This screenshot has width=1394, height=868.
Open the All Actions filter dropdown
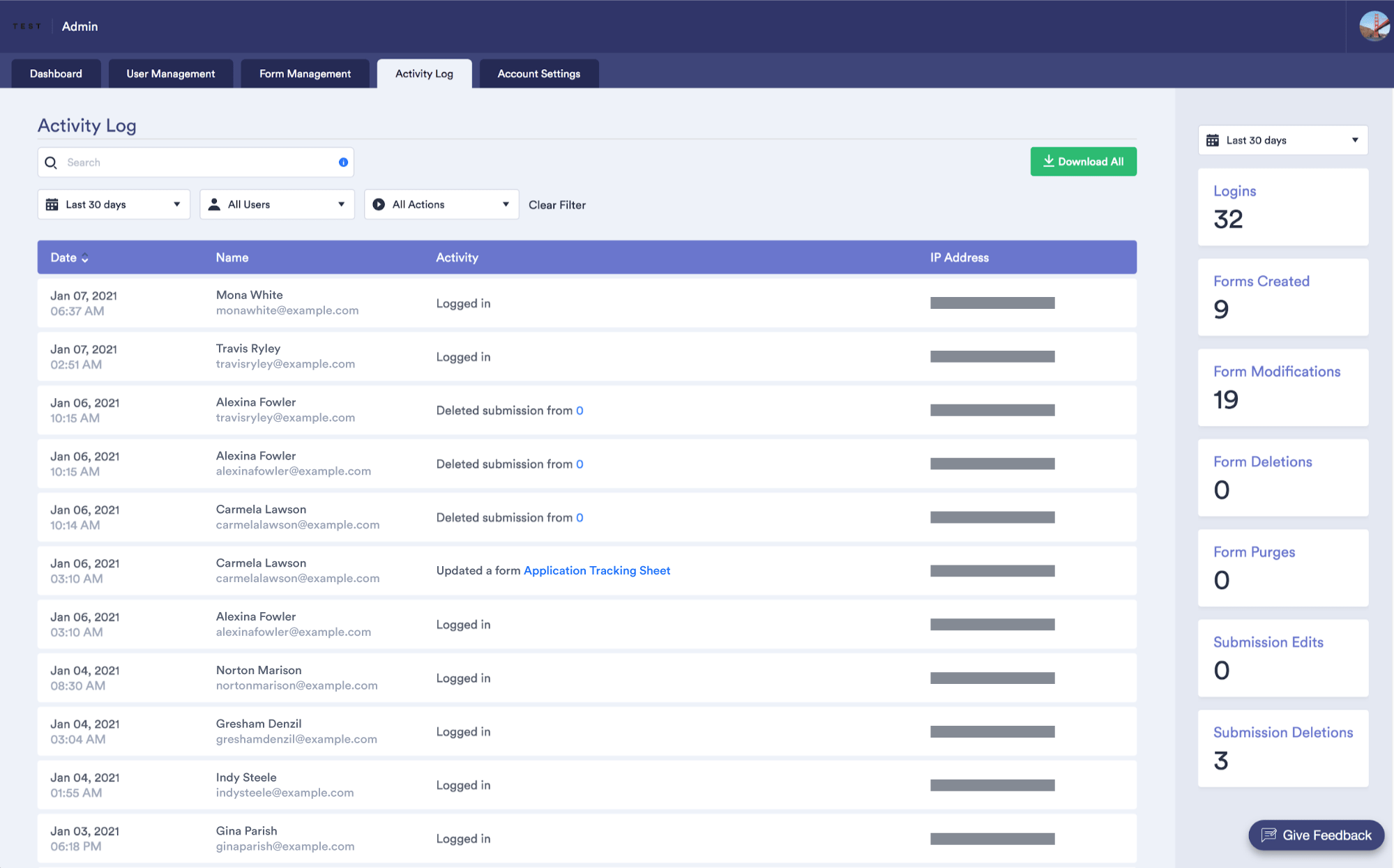441,204
